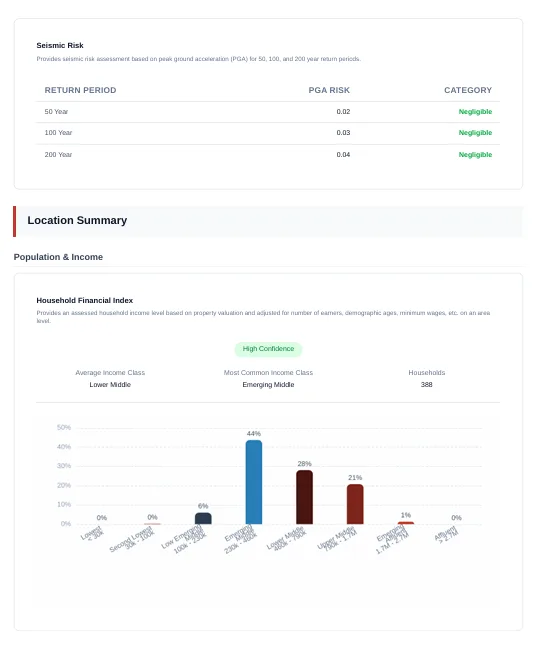Click the 388 households value
The height and width of the screenshot is (650, 535).
(x=426, y=385)
